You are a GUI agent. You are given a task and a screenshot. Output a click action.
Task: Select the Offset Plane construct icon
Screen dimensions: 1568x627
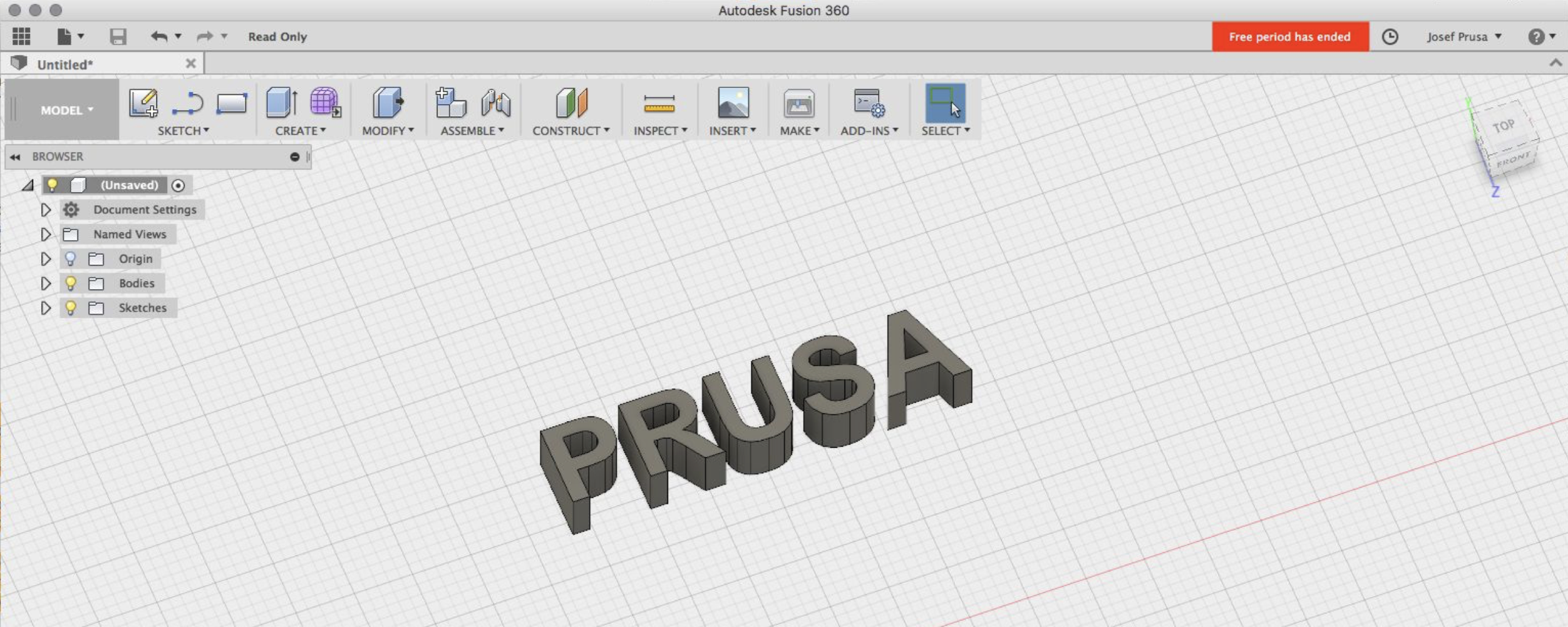pyautogui.click(x=571, y=103)
